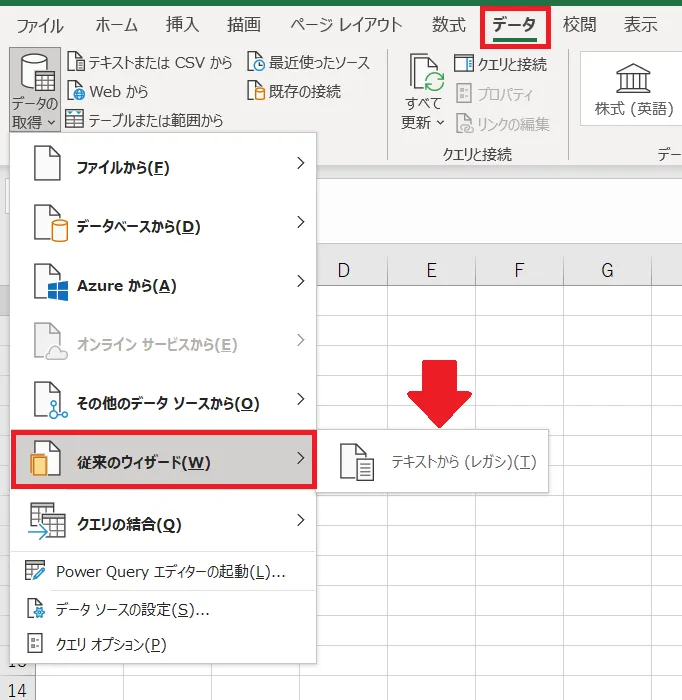Screen dimensions: 682x700
Task: Click the Power Query エディター icon
Action: tap(35, 571)
